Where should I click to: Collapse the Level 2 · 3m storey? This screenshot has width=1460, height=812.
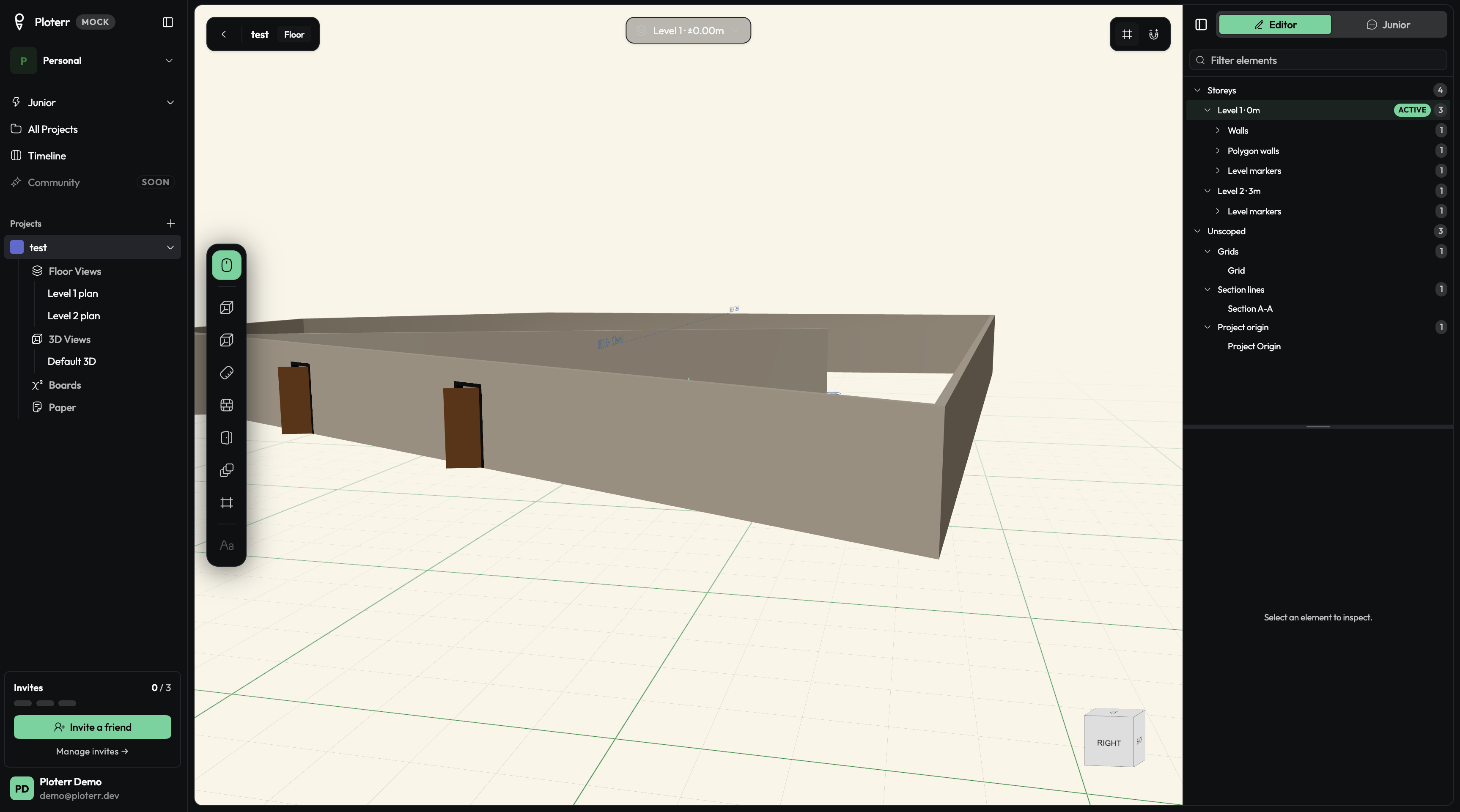tap(1207, 191)
